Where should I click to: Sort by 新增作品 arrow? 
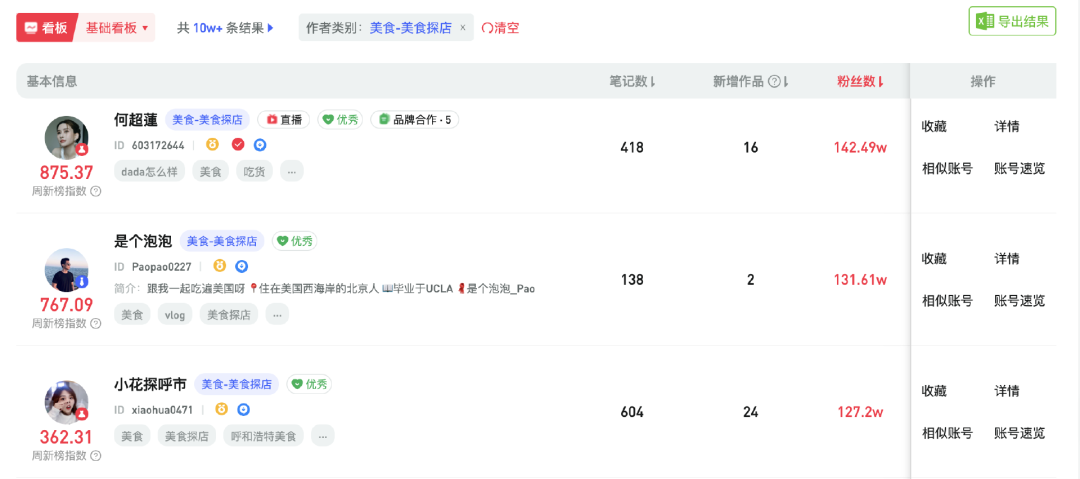(786, 82)
